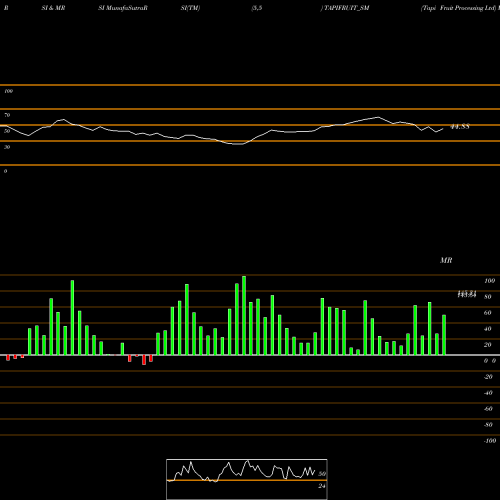Click the "-20" label on the MR scale
Screen dimensions: 500x500
[488, 377]
